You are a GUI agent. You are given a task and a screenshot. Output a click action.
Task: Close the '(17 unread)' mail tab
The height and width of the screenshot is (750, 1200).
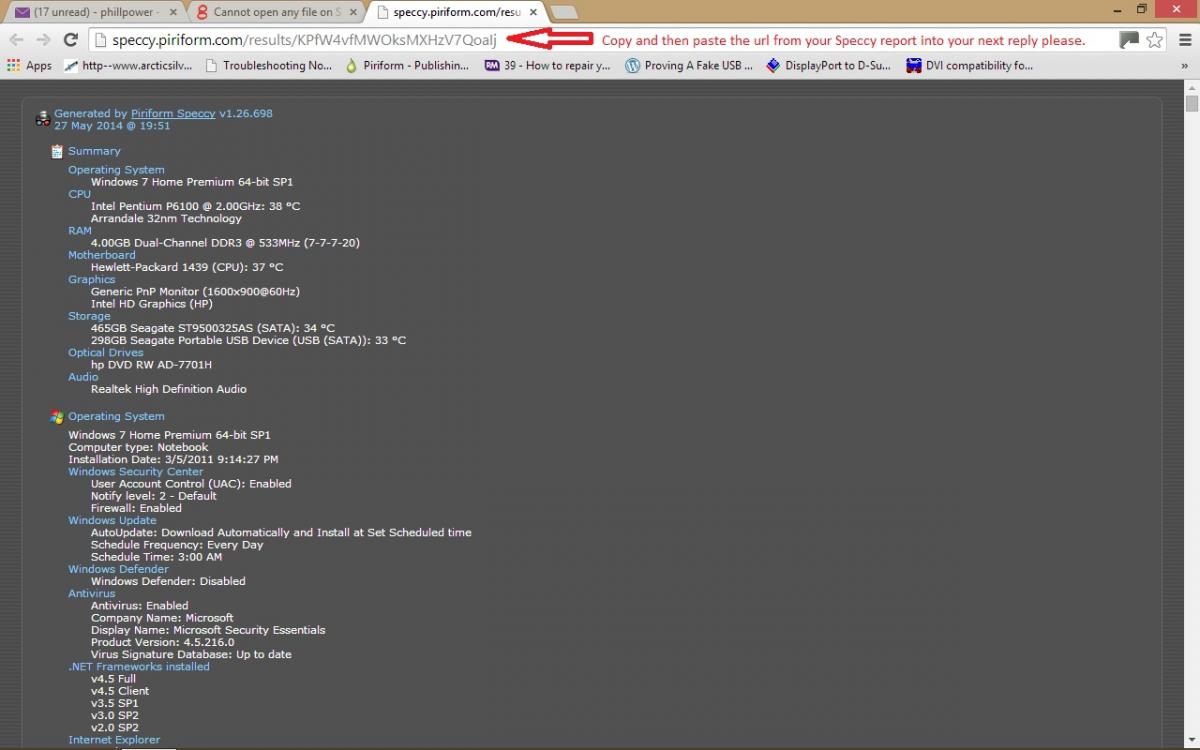(172, 13)
